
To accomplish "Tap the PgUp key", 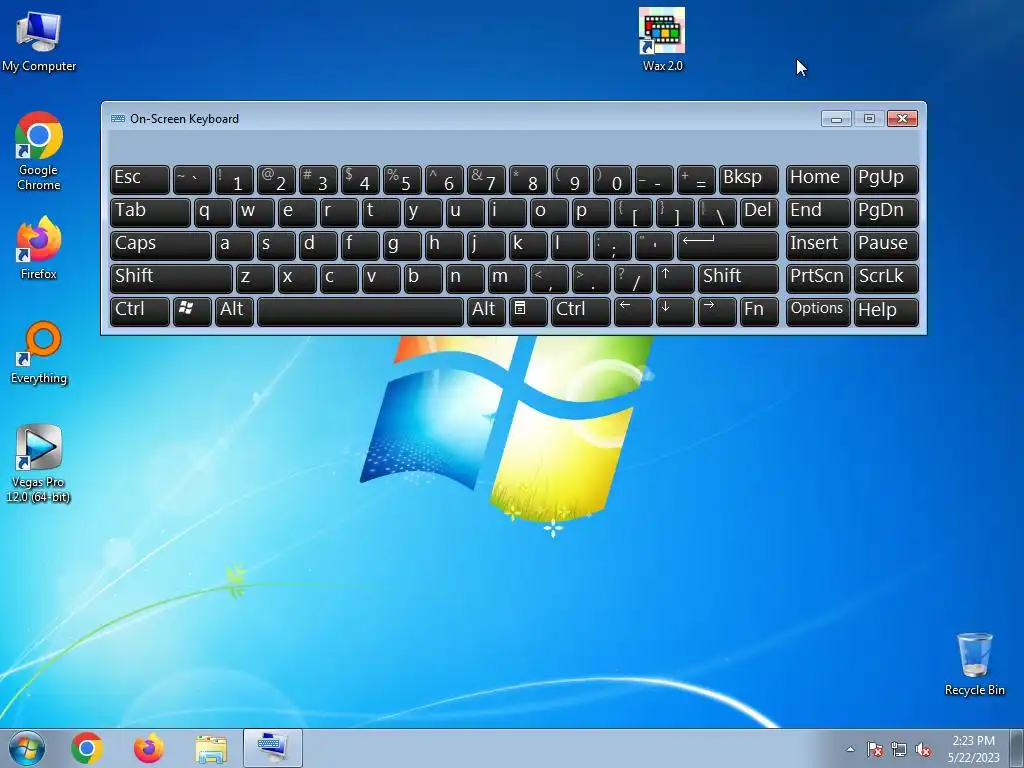I will click(886, 180).
